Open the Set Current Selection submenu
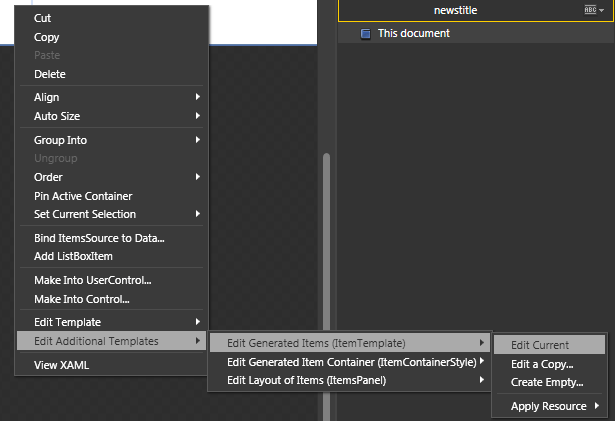Image resolution: width=615 pixels, height=421 pixels. pos(111,214)
